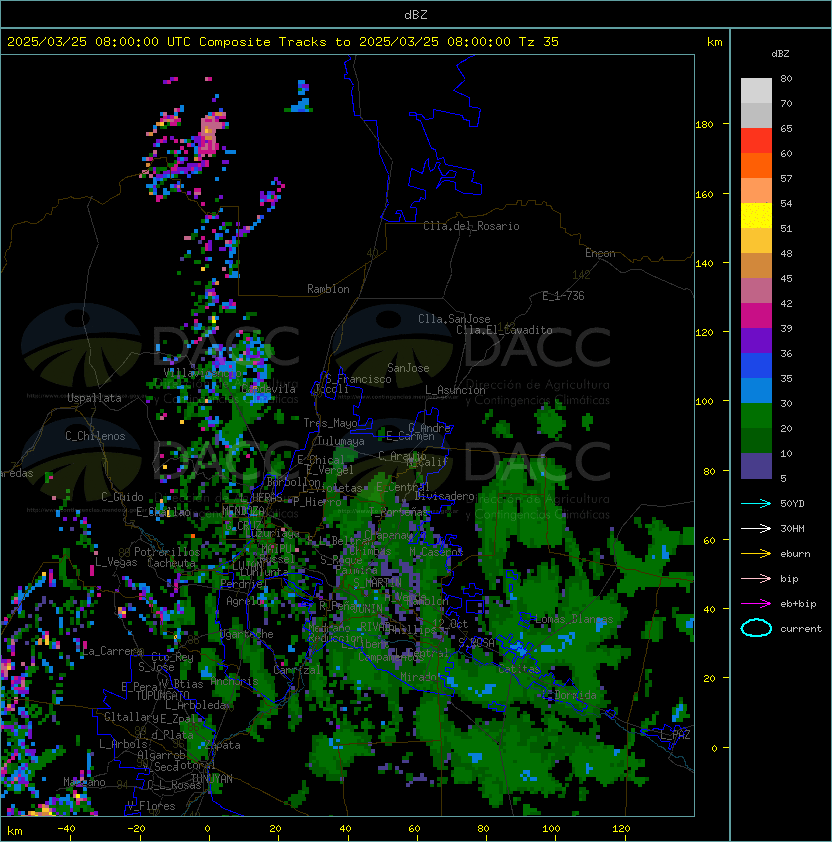Click the 'Cacheuta' map label
This screenshot has width=832, height=842.
pyautogui.click(x=171, y=563)
